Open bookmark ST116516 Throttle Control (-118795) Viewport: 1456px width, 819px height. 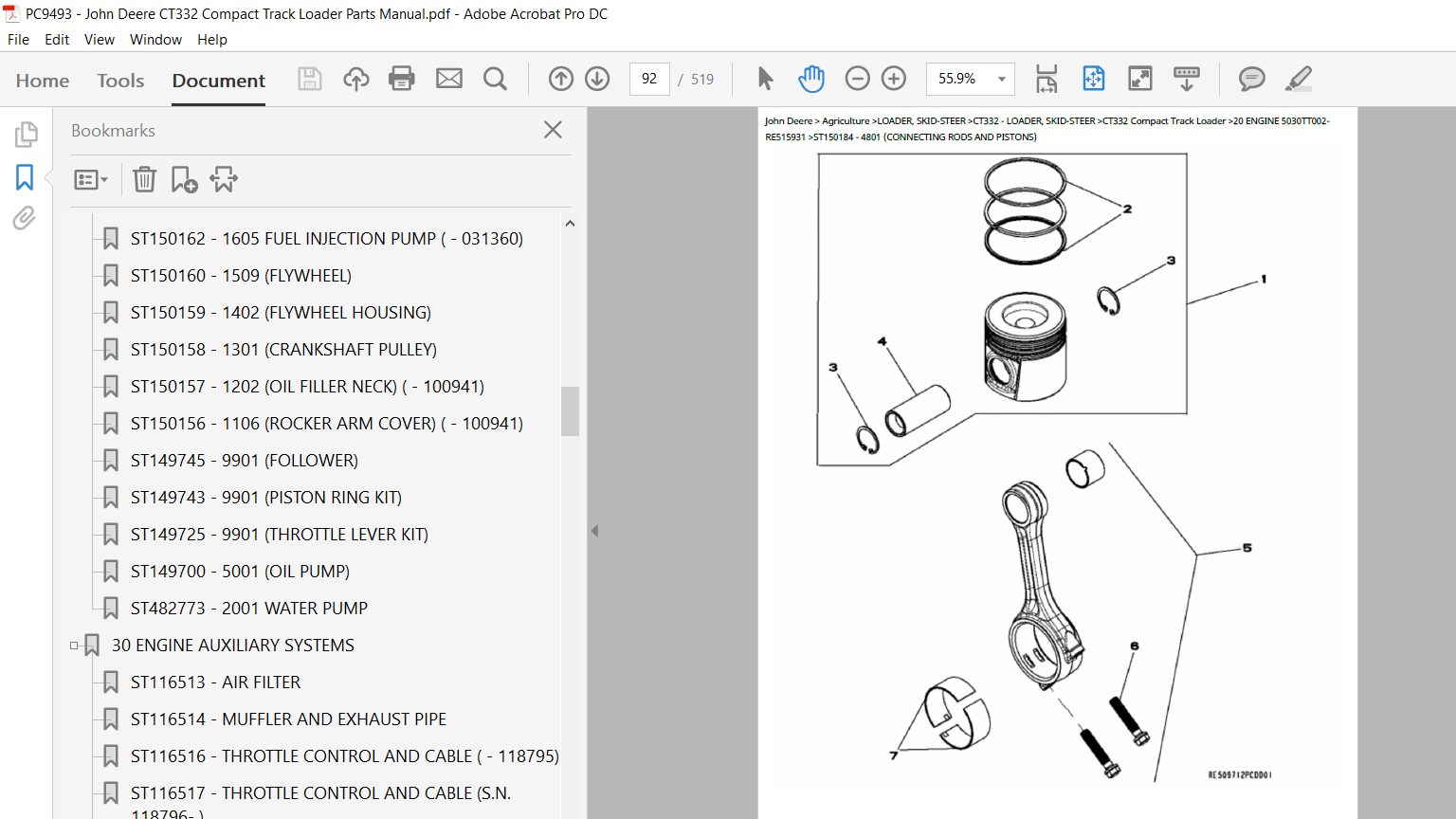pos(345,756)
